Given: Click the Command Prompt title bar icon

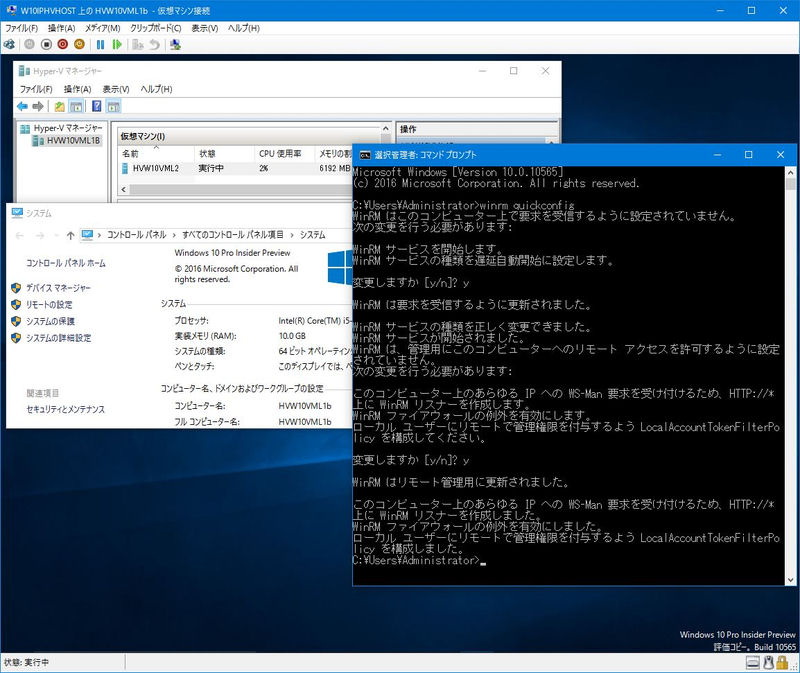Looking at the screenshot, I should coord(365,155).
